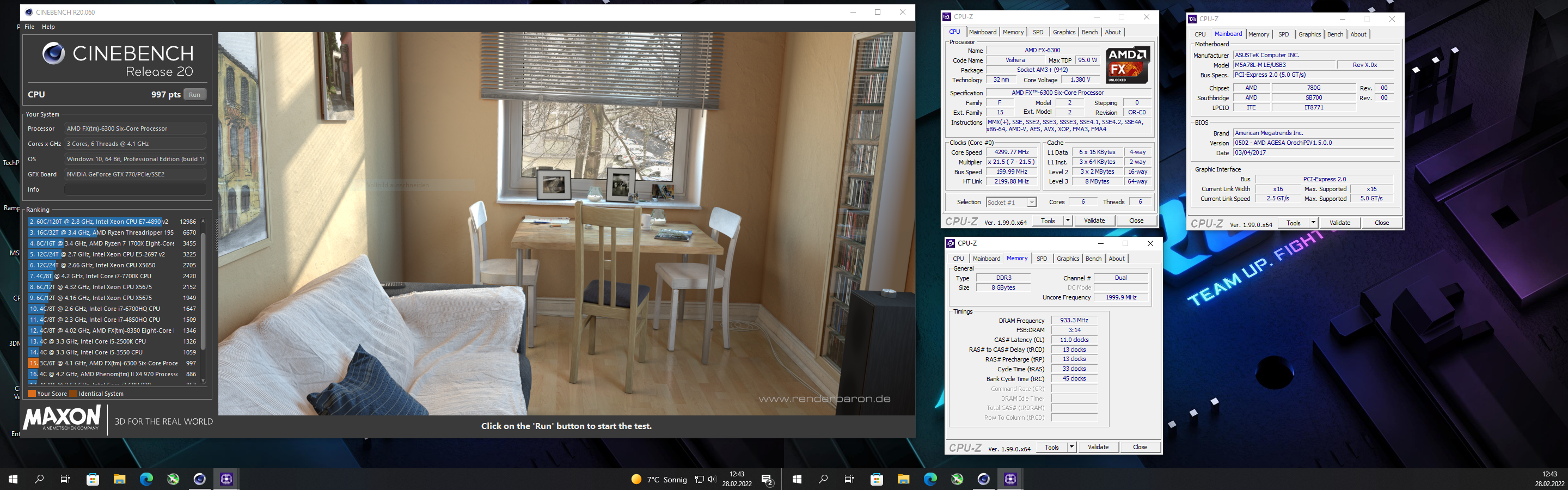The height and width of the screenshot is (490, 1568).
Task: Open the Socket #1 selection combo box
Action: pyautogui.click(x=1010, y=202)
